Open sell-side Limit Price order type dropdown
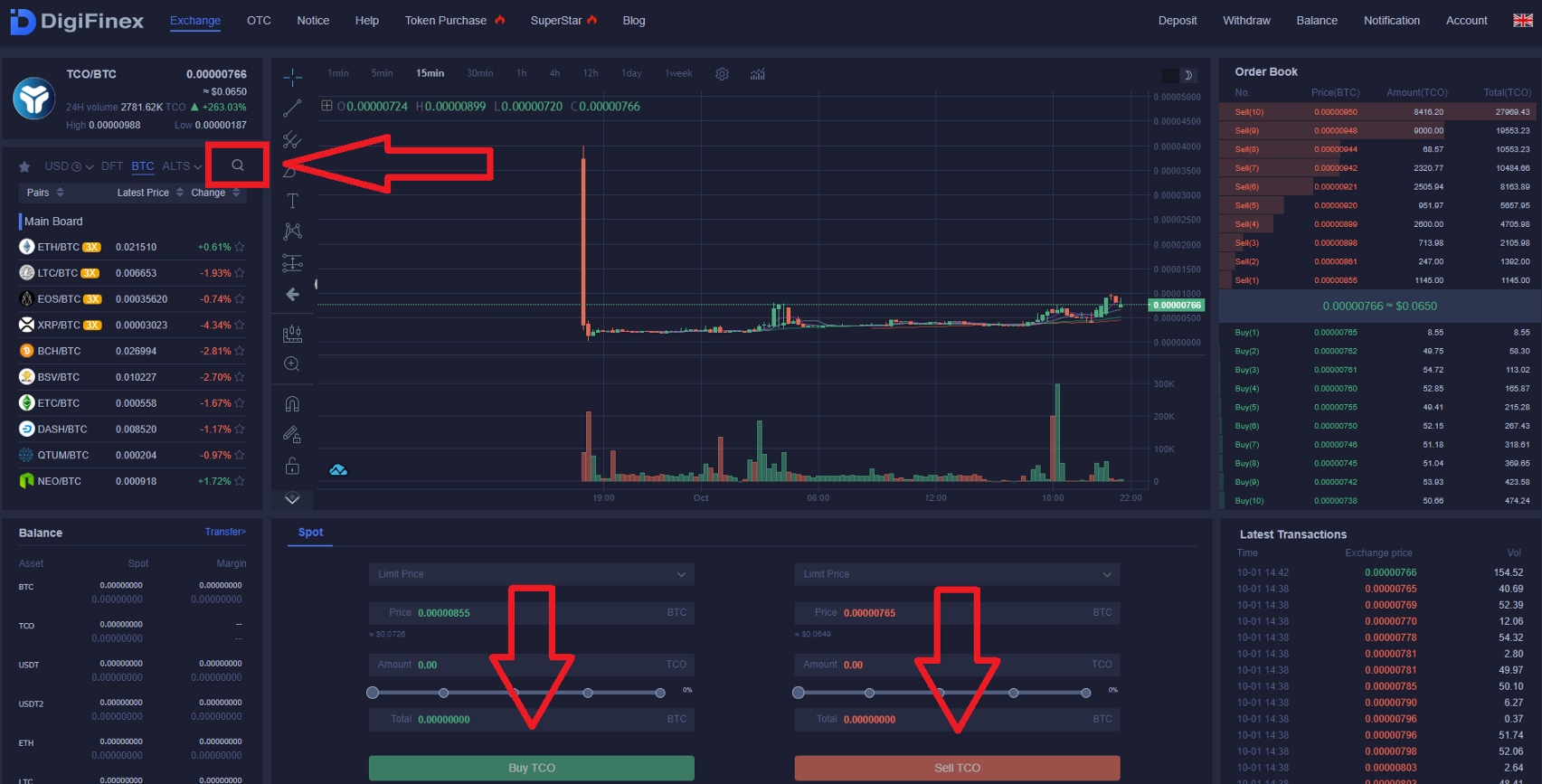 (957, 574)
